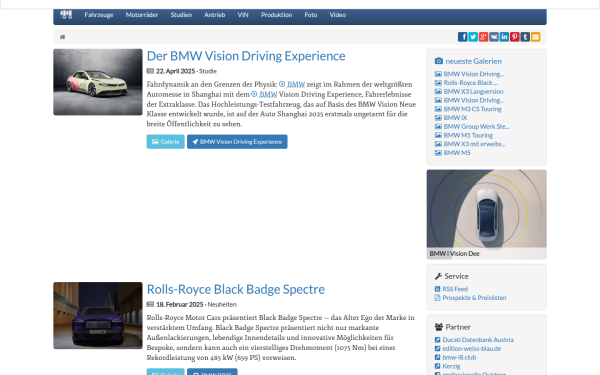
Task: Share page on Pinterest
Action: click(514, 37)
